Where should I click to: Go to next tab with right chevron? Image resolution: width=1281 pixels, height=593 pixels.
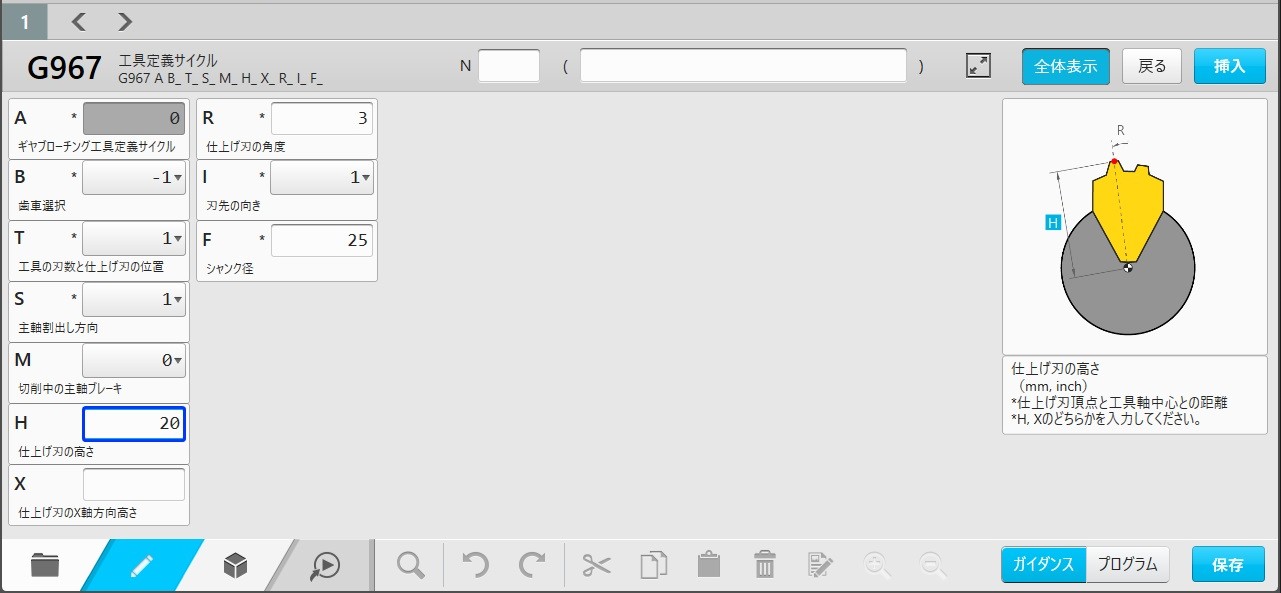(125, 21)
